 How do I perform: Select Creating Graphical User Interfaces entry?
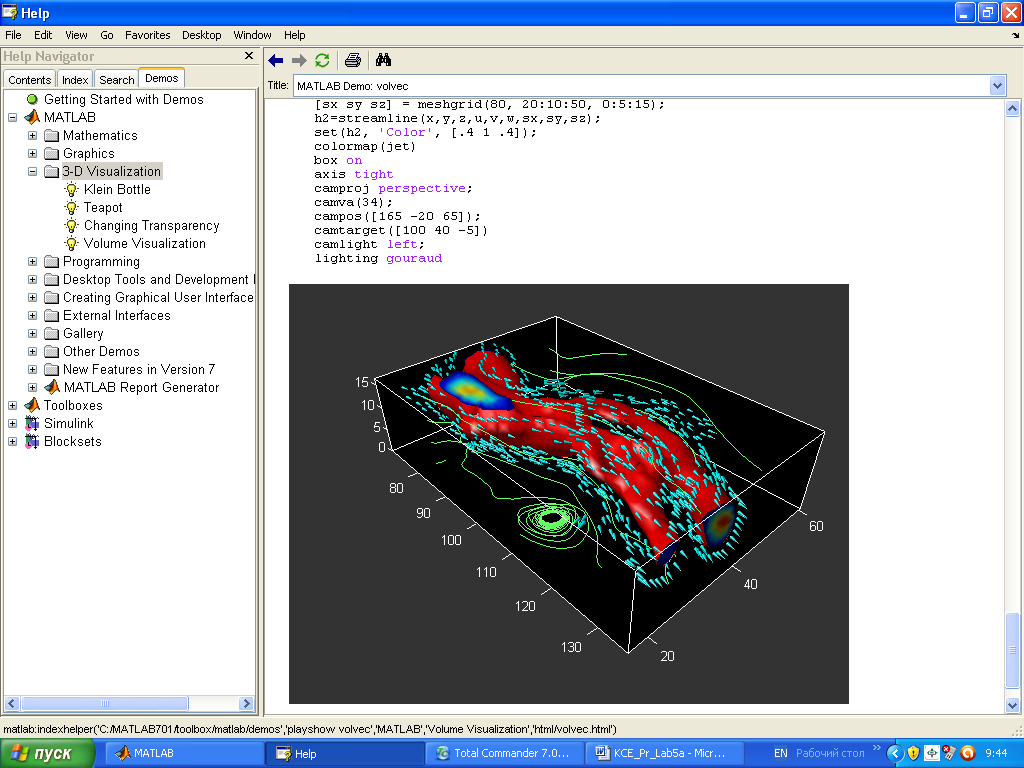tap(158, 298)
